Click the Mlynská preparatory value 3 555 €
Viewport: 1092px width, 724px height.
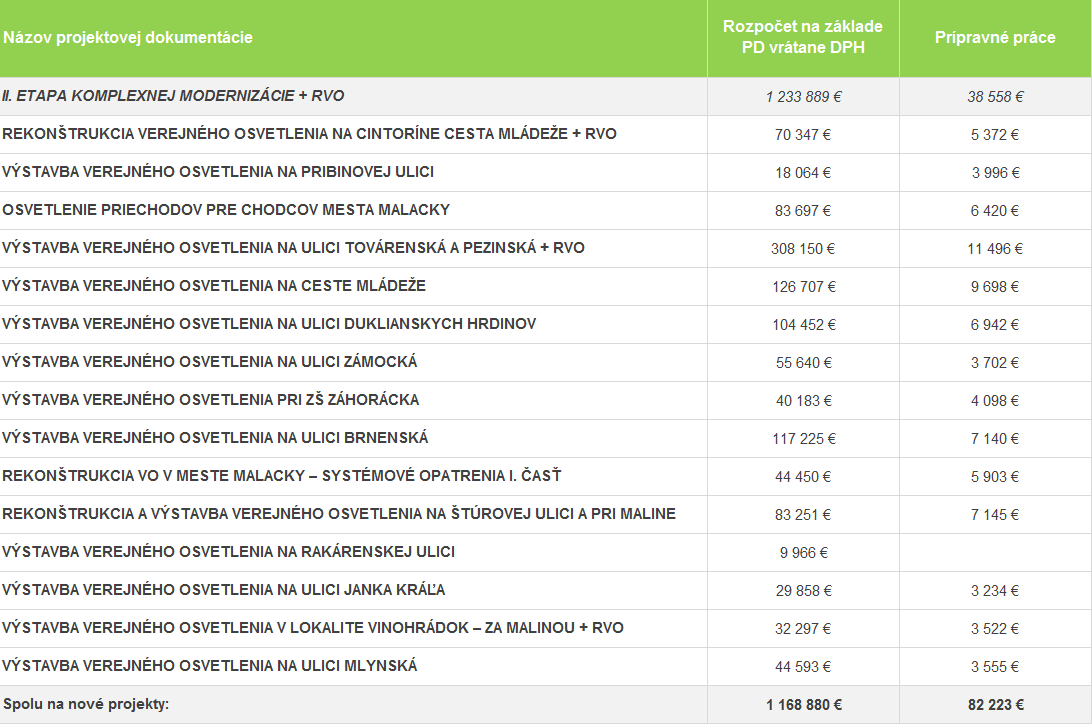coord(995,667)
